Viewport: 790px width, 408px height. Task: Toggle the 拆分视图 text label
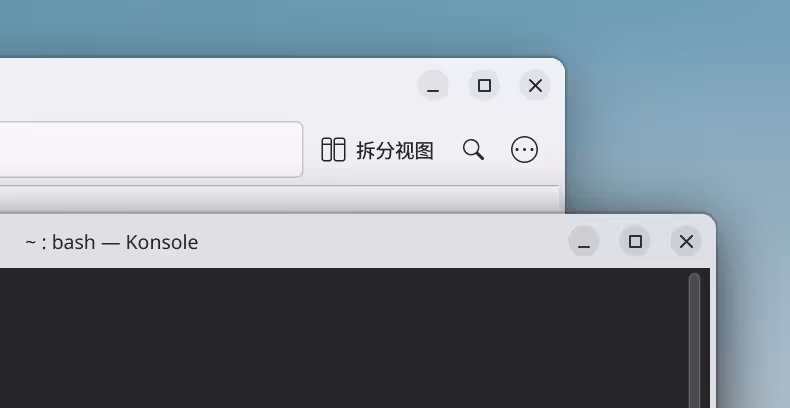pos(395,150)
